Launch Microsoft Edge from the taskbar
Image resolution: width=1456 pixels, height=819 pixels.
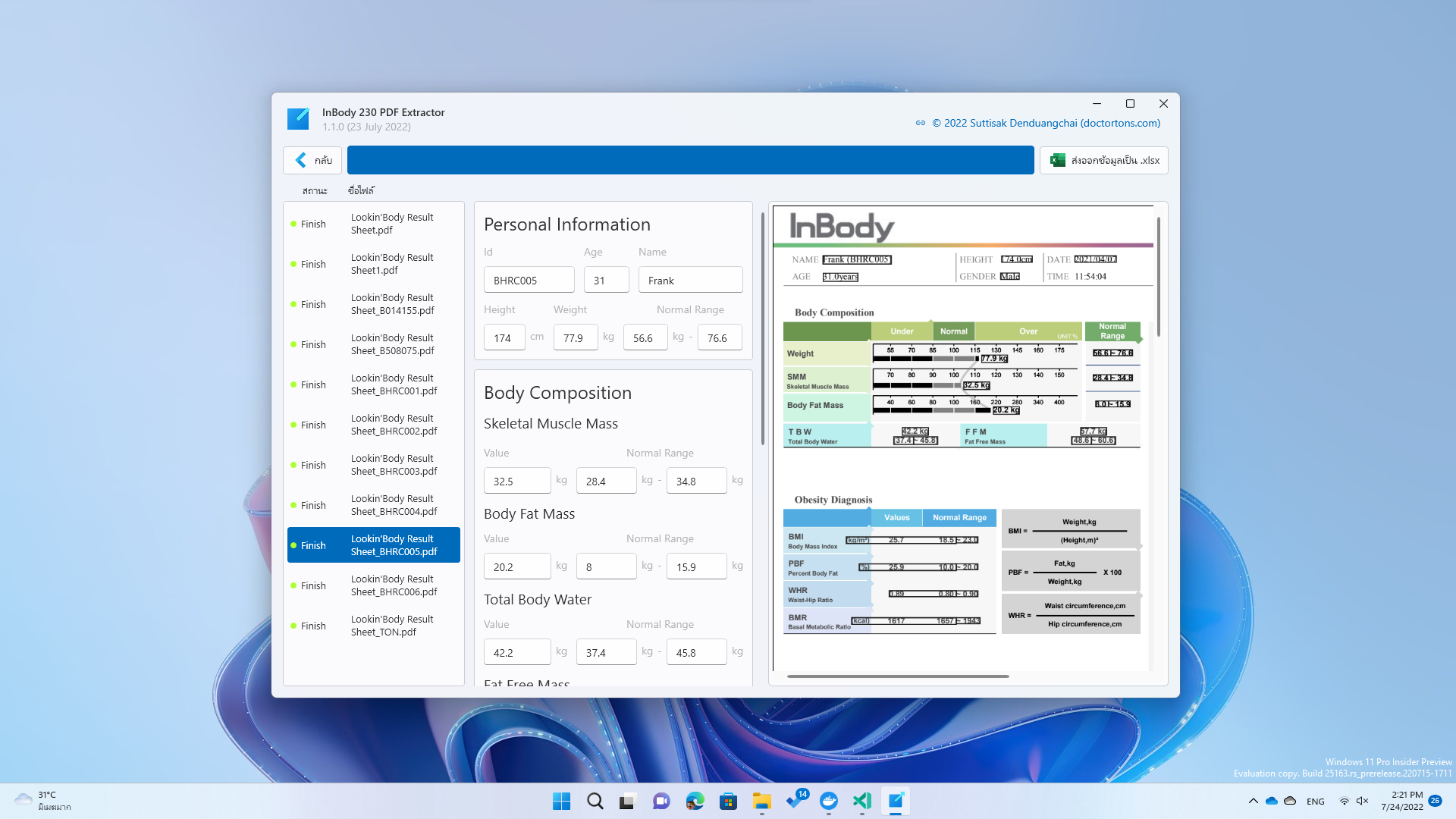pos(695,801)
